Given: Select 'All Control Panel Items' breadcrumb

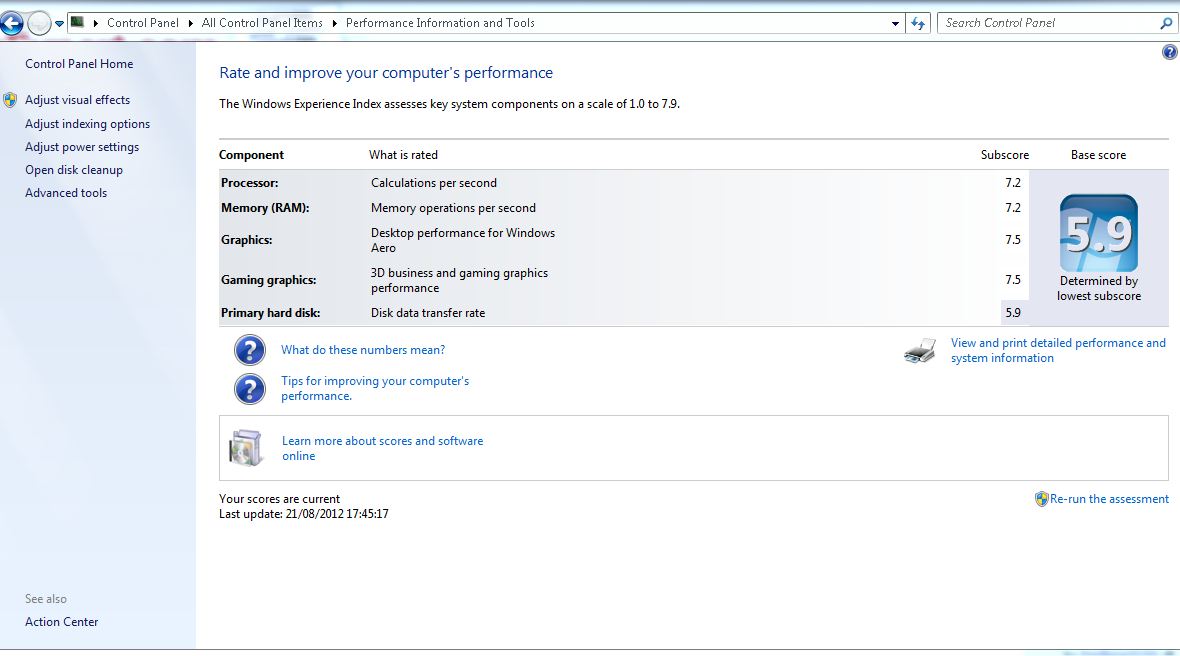Looking at the screenshot, I should click(x=262, y=23).
